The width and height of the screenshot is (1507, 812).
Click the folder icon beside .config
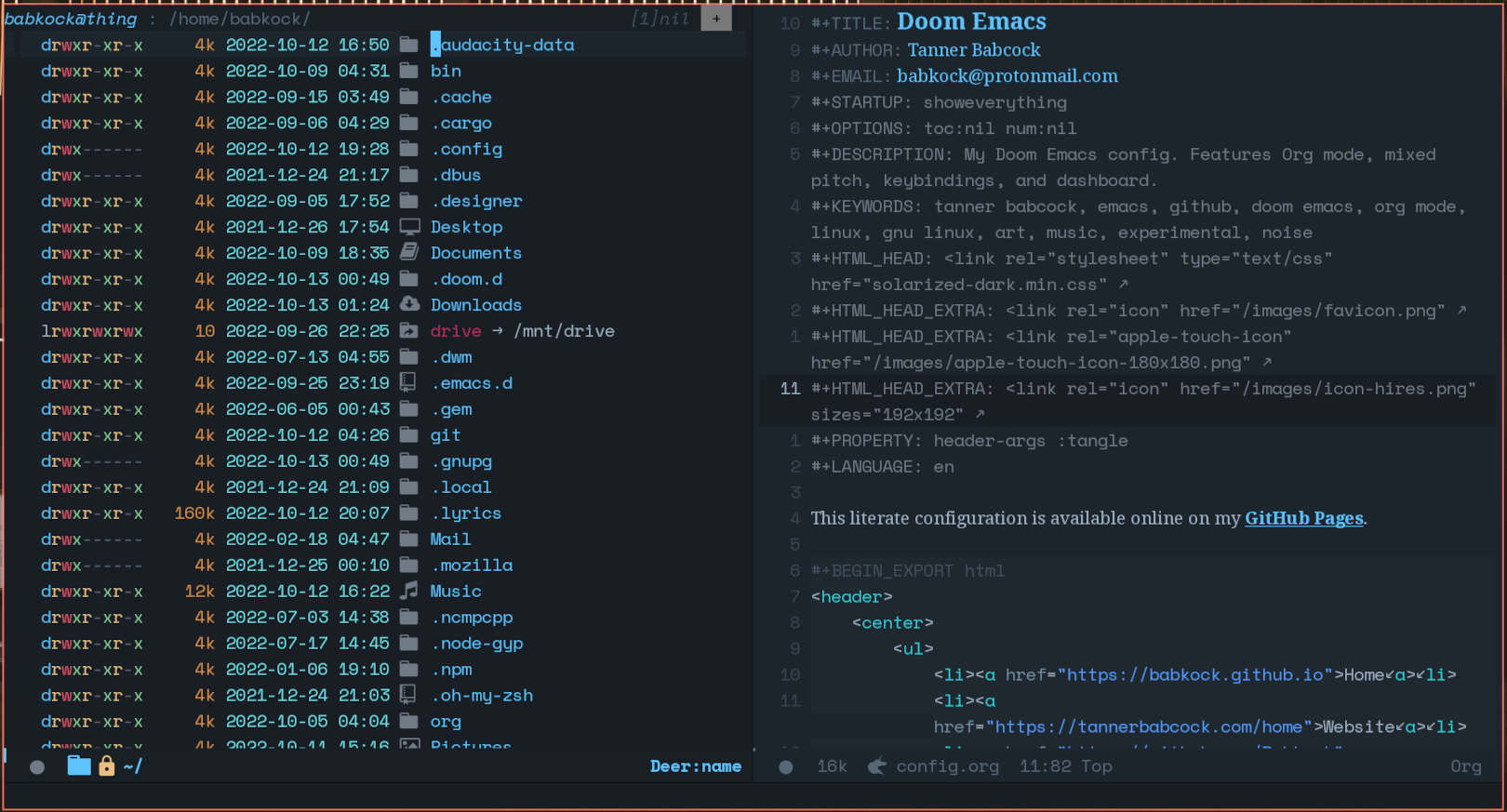tap(408, 149)
